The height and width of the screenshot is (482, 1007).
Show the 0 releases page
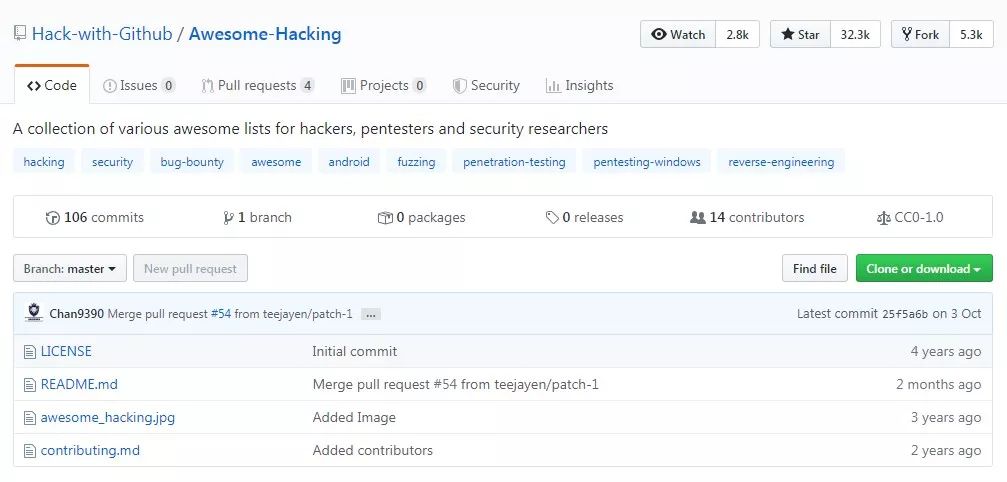click(x=584, y=218)
